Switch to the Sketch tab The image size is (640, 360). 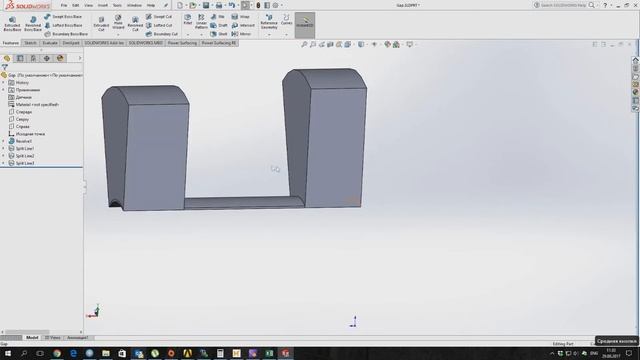click(x=30, y=43)
